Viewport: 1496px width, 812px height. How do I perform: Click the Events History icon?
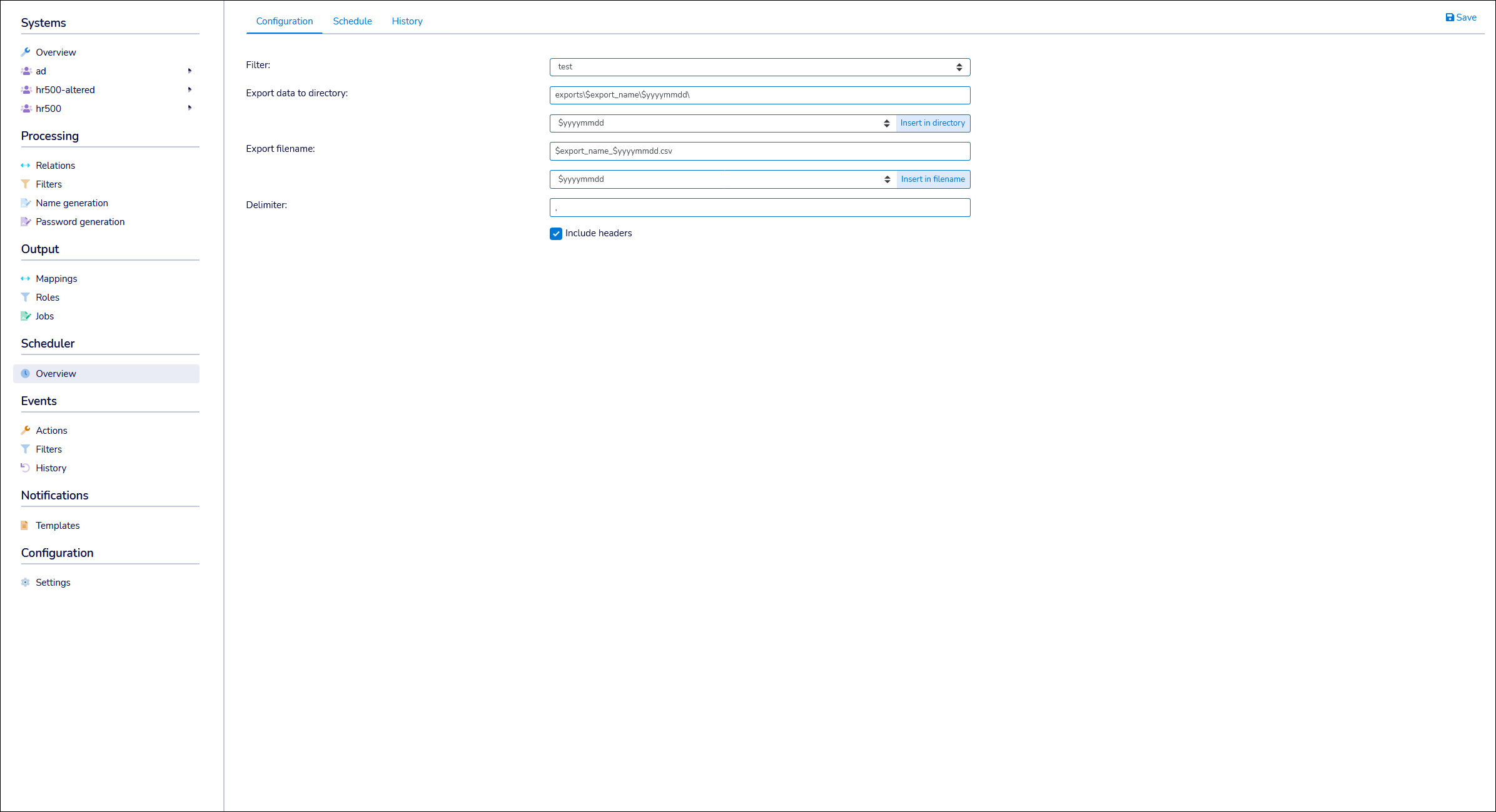pos(26,468)
